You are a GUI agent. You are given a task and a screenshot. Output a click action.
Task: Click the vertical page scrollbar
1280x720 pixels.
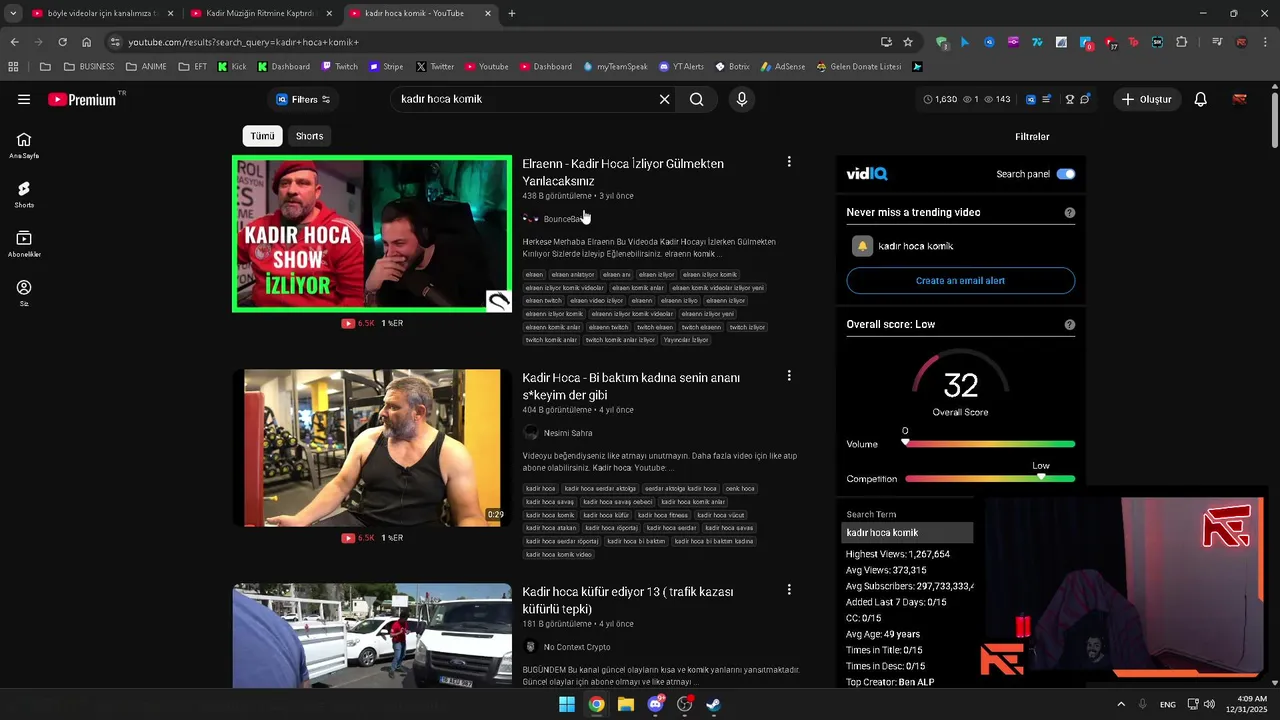click(x=1274, y=120)
